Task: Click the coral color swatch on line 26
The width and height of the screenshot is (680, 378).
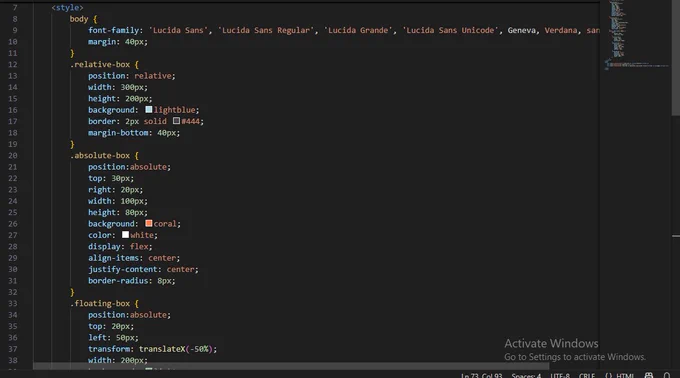Action: click(x=149, y=223)
